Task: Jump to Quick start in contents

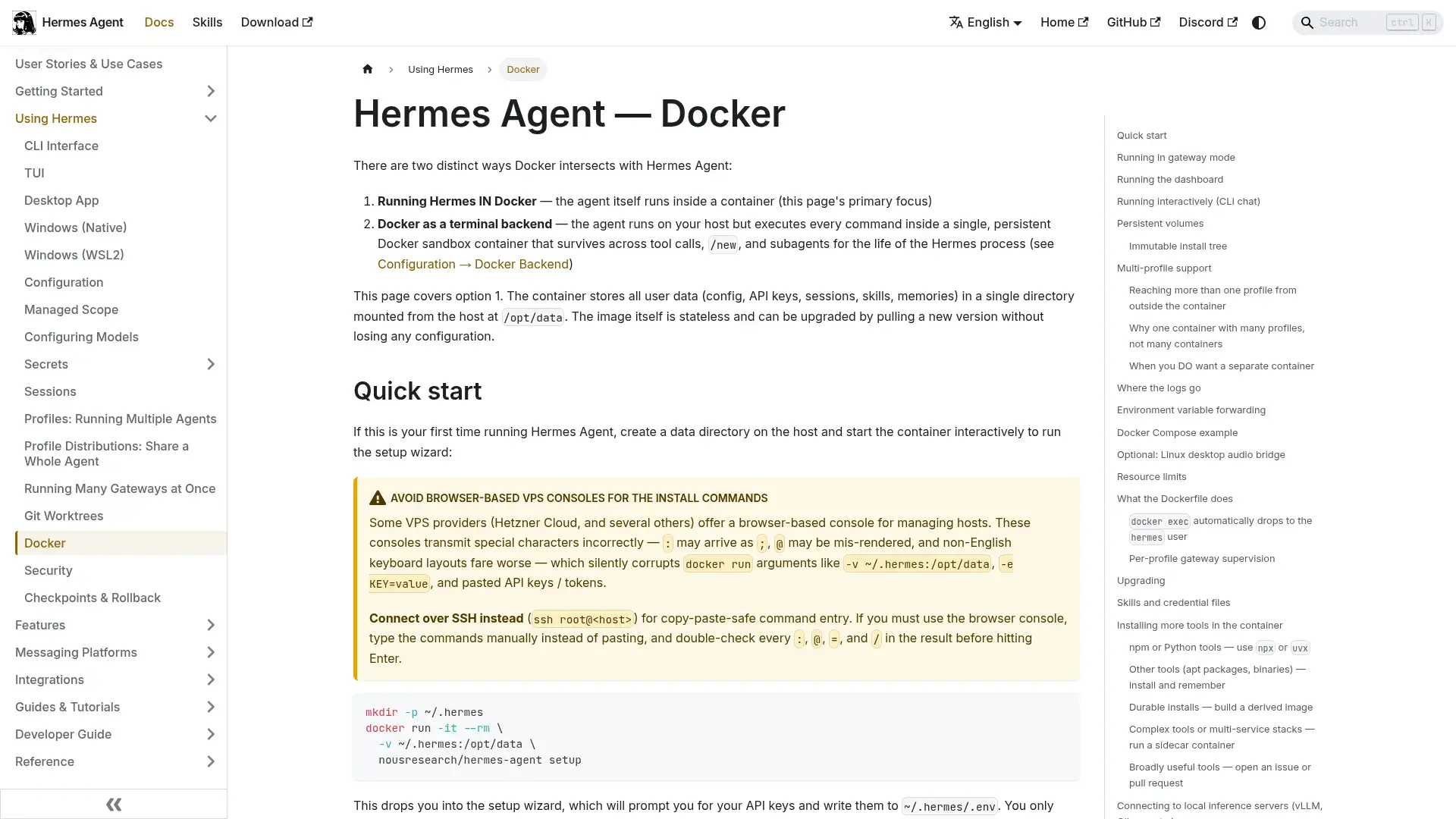Action: click(1141, 135)
